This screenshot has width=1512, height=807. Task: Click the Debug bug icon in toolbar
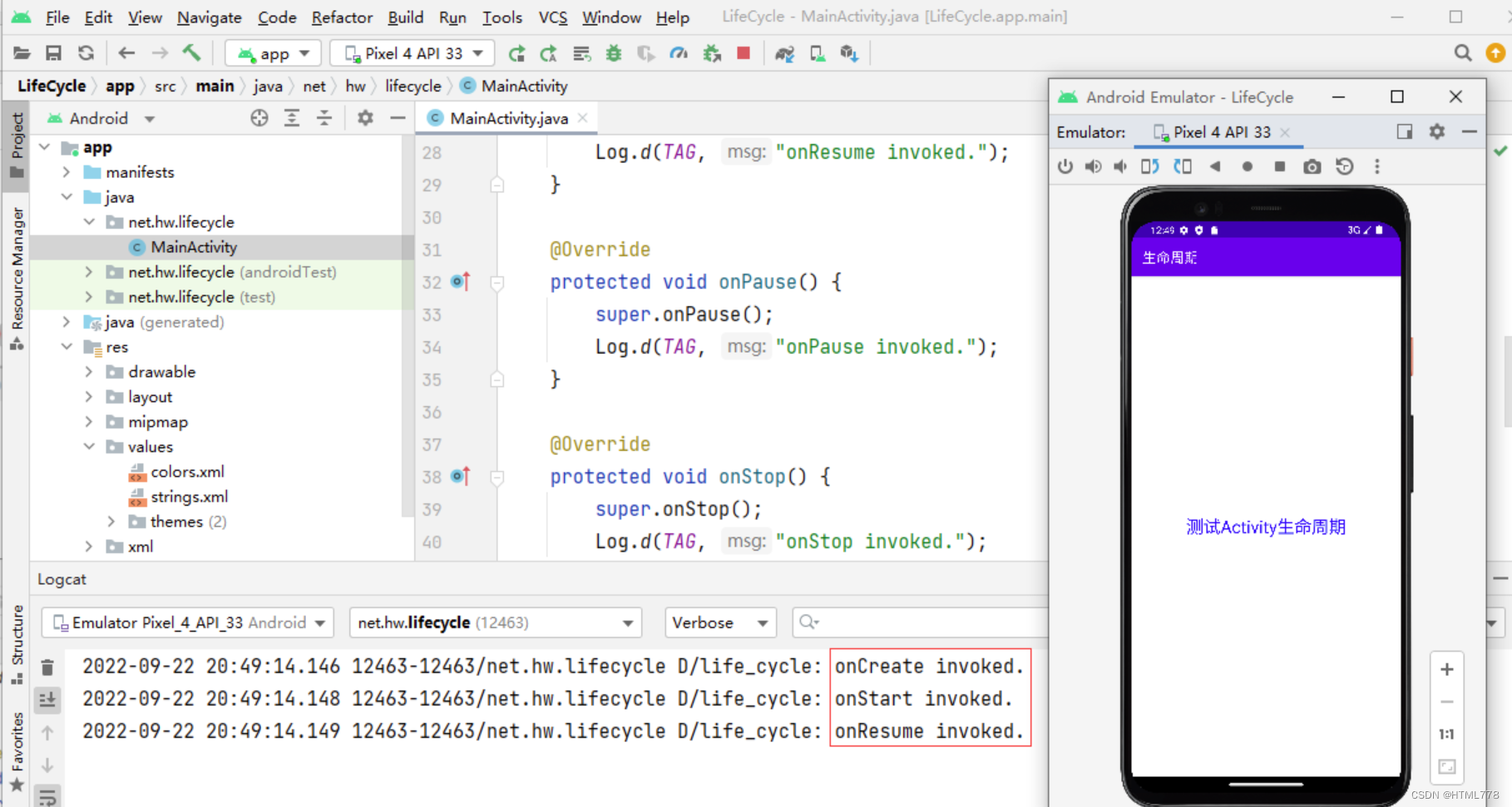coord(614,53)
